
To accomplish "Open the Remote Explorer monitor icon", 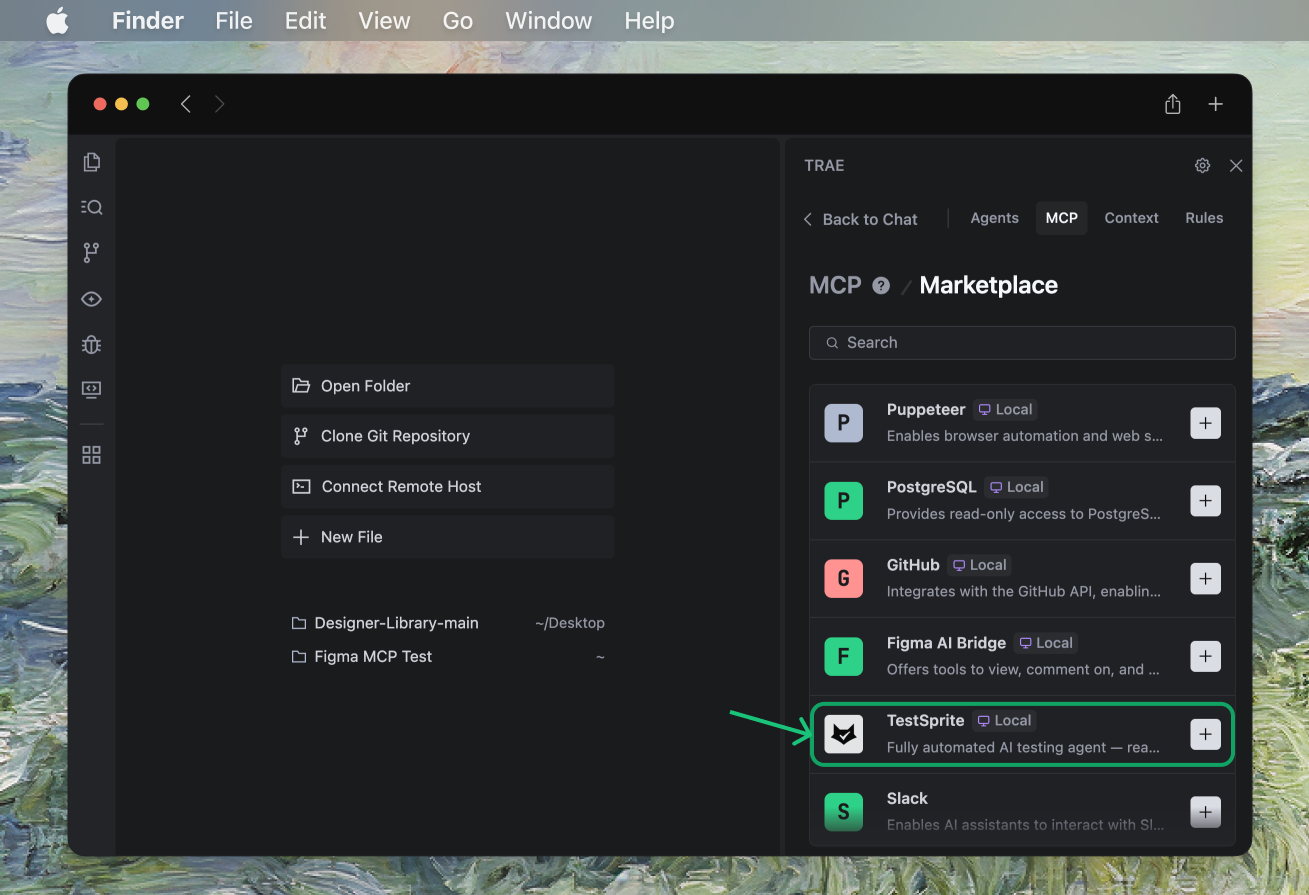I will pyautogui.click(x=92, y=390).
